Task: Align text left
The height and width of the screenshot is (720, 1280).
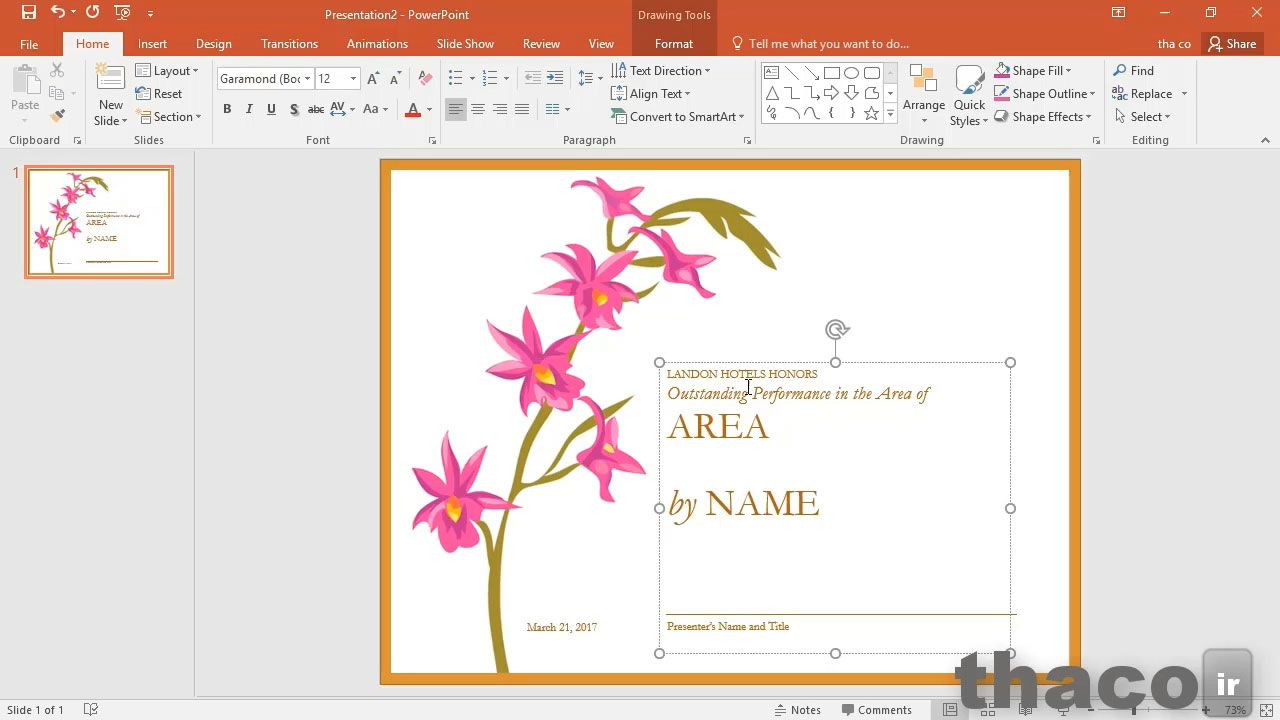Action: tap(455, 109)
